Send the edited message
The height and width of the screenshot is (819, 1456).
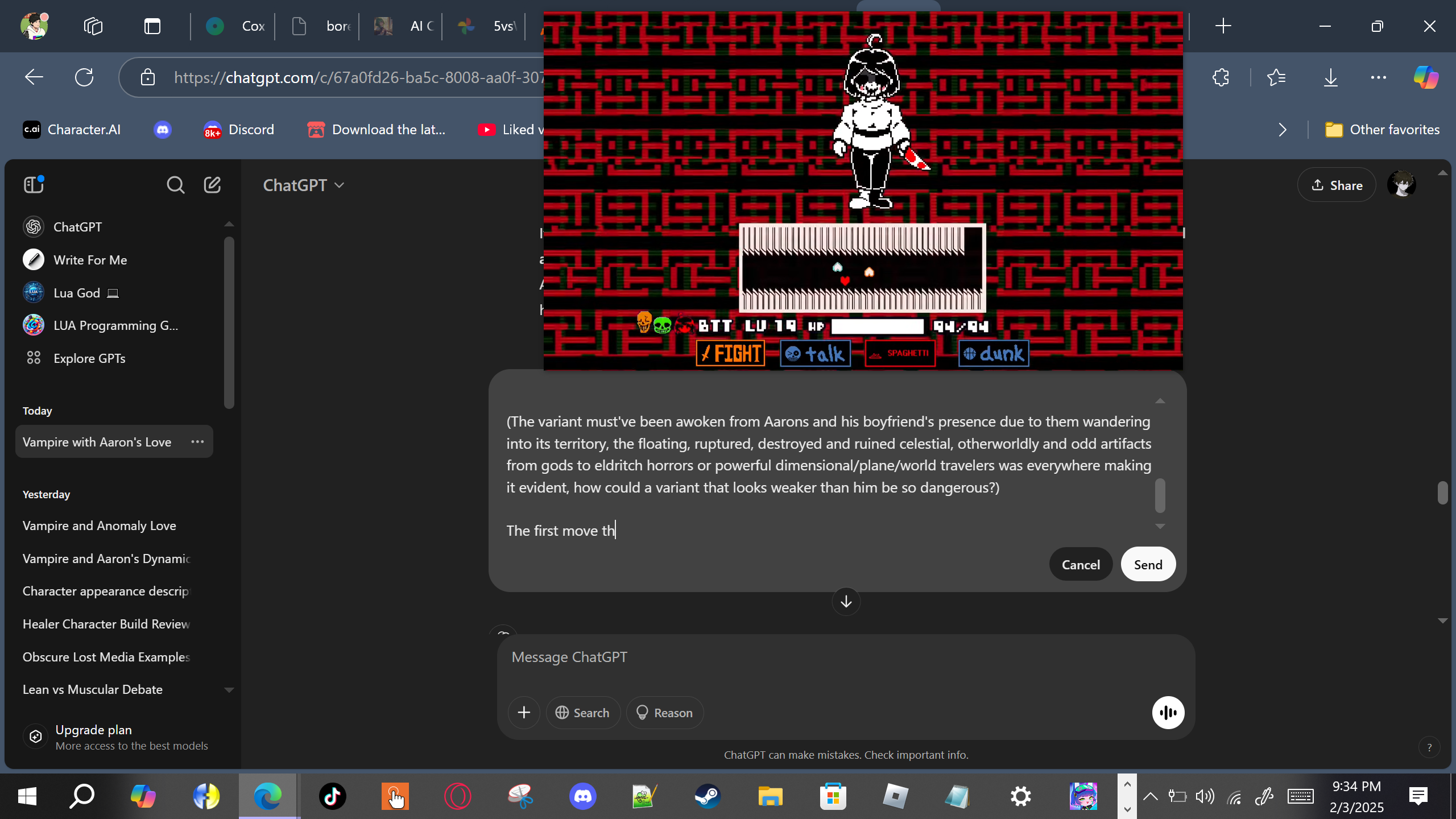tap(1148, 564)
